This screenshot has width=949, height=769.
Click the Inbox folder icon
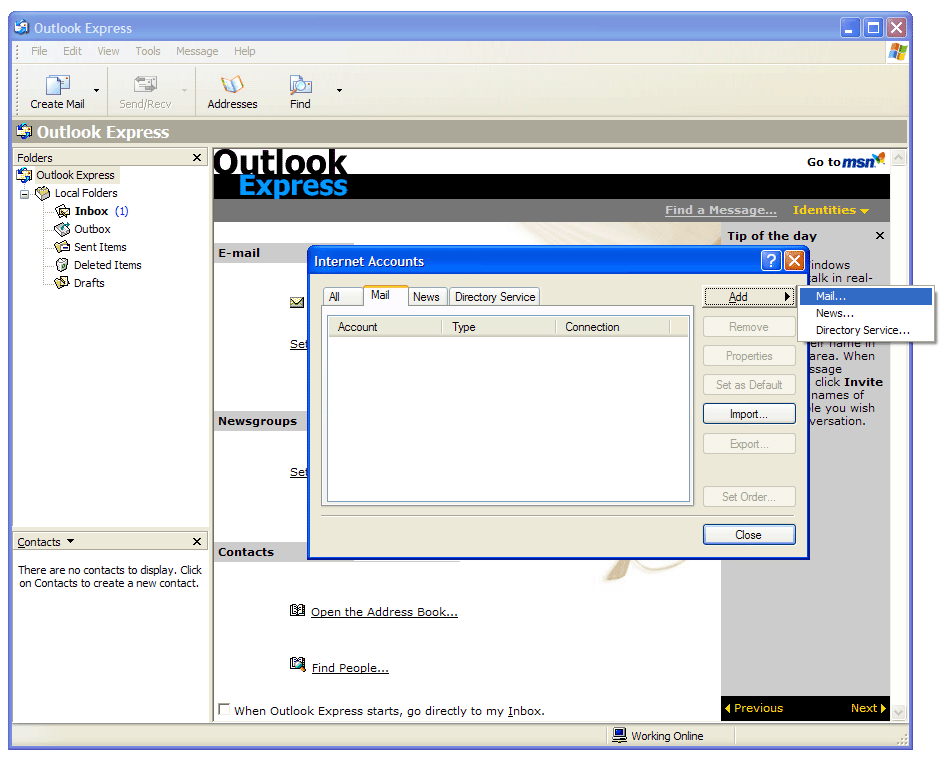point(62,211)
